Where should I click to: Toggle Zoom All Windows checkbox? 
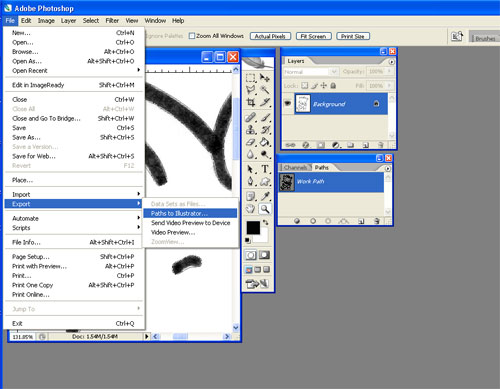[192, 36]
